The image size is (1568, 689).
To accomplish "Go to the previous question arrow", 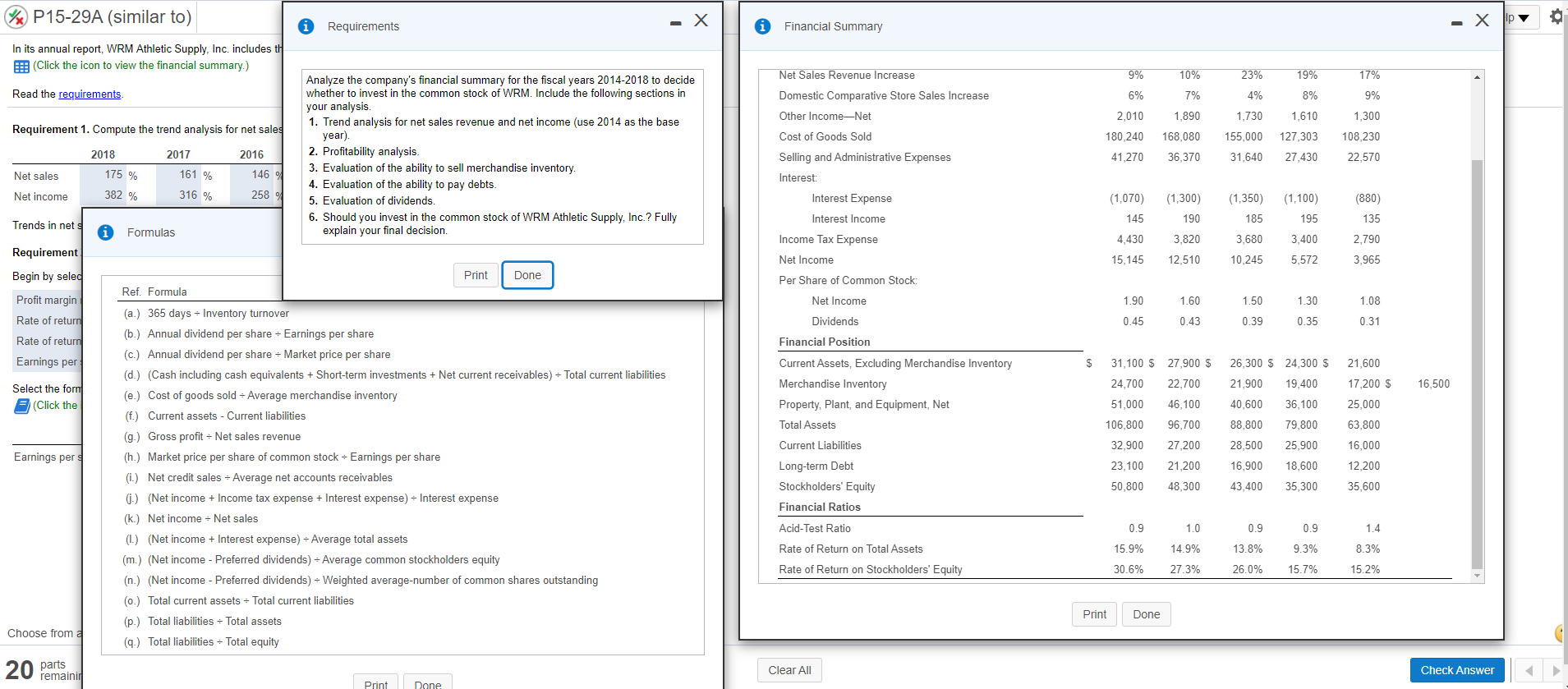I will 1529,670.
